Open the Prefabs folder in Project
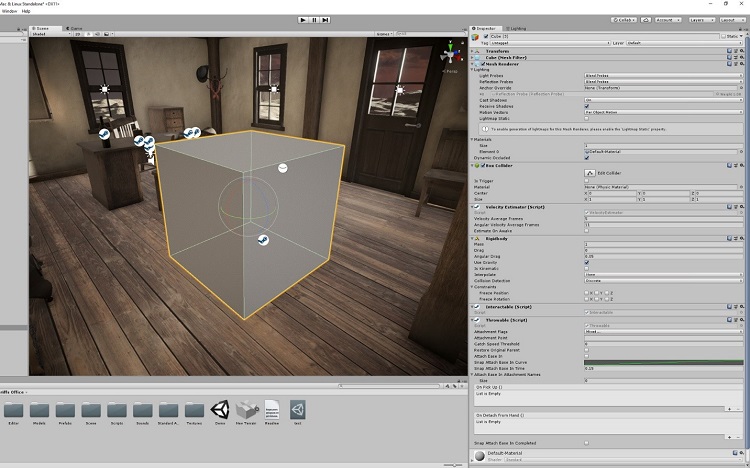Image resolution: width=750 pixels, height=468 pixels. (x=65, y=410)
